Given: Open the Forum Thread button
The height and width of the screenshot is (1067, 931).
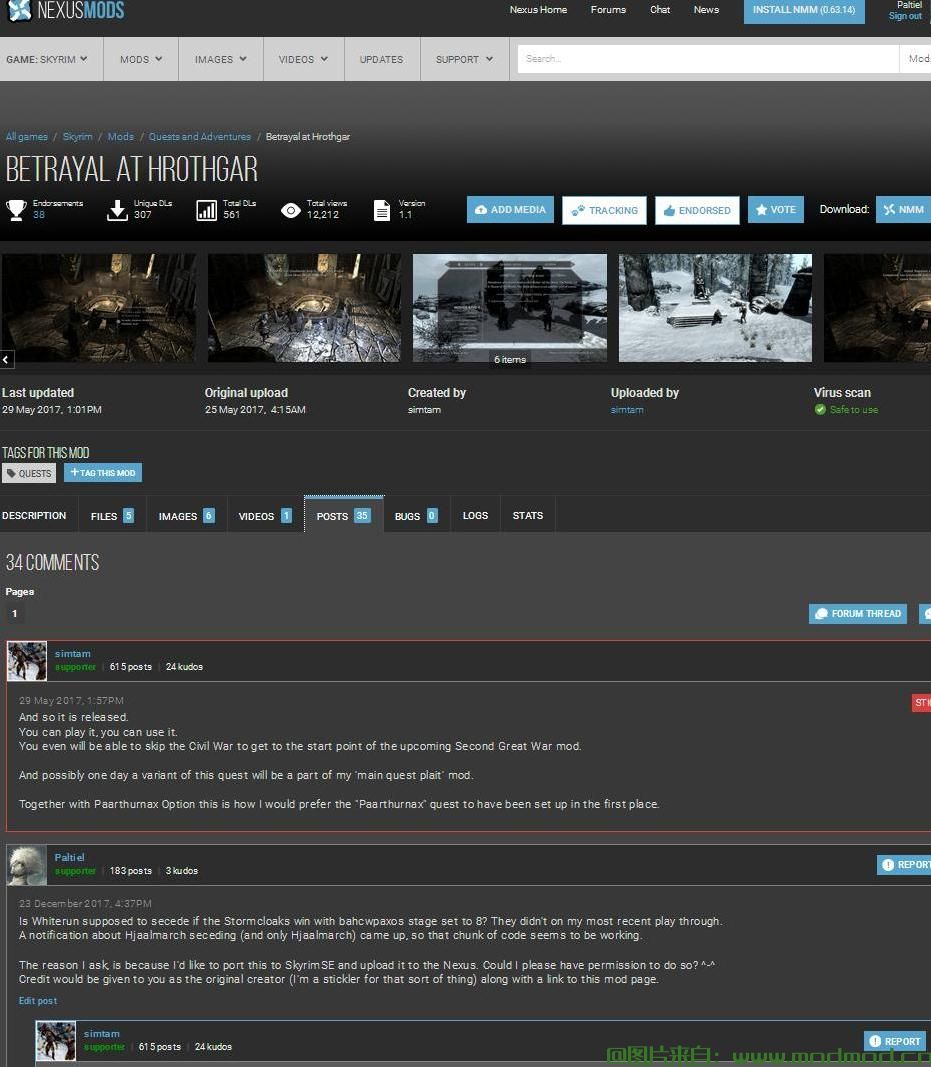Looking at the screenshot, I should (x=858, y=614).
